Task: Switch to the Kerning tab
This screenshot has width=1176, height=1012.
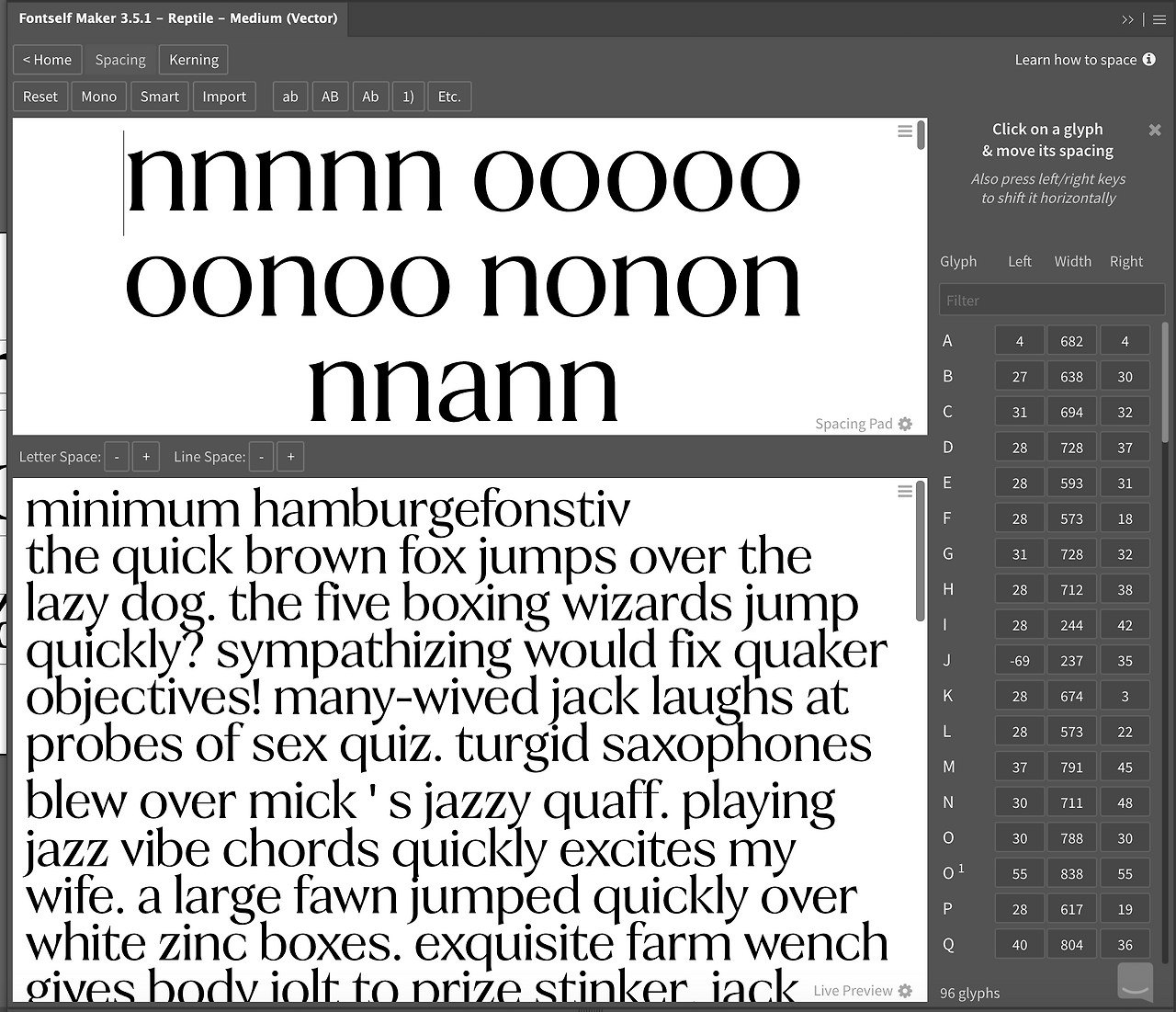Action: tap(193, 59)
